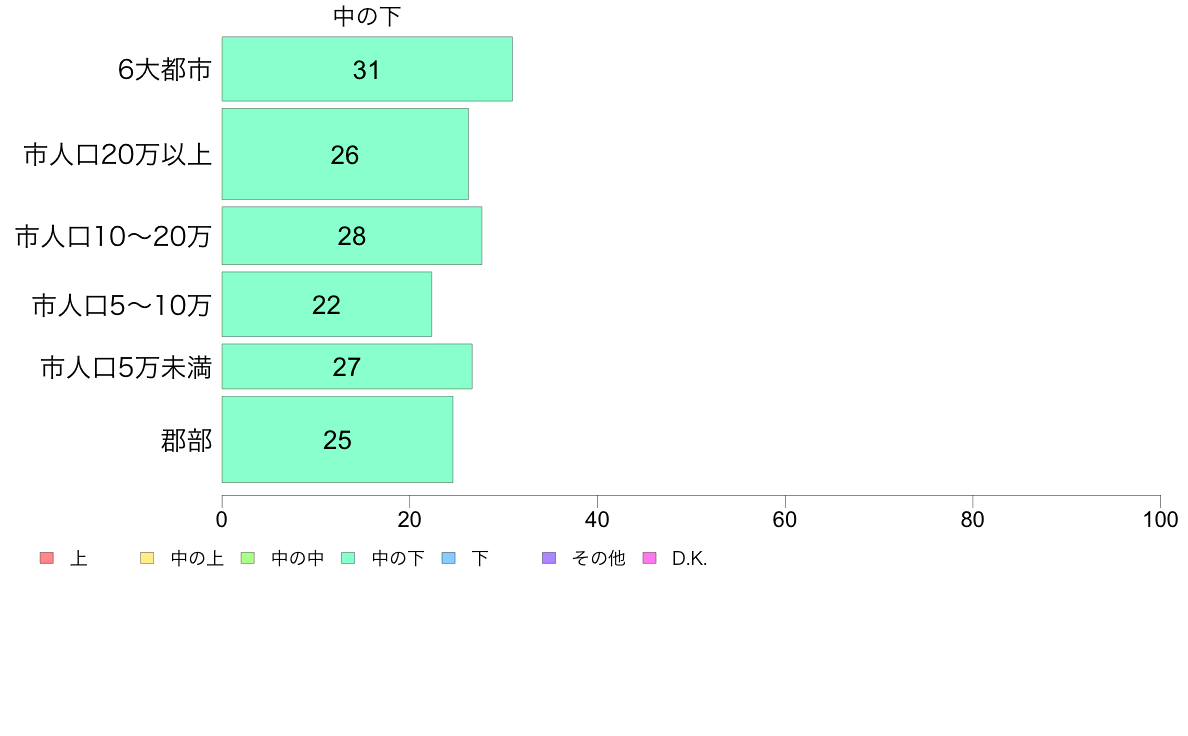
Task: Select the 6大都市 bar with value 31
Action: click(x=367, y=69)
